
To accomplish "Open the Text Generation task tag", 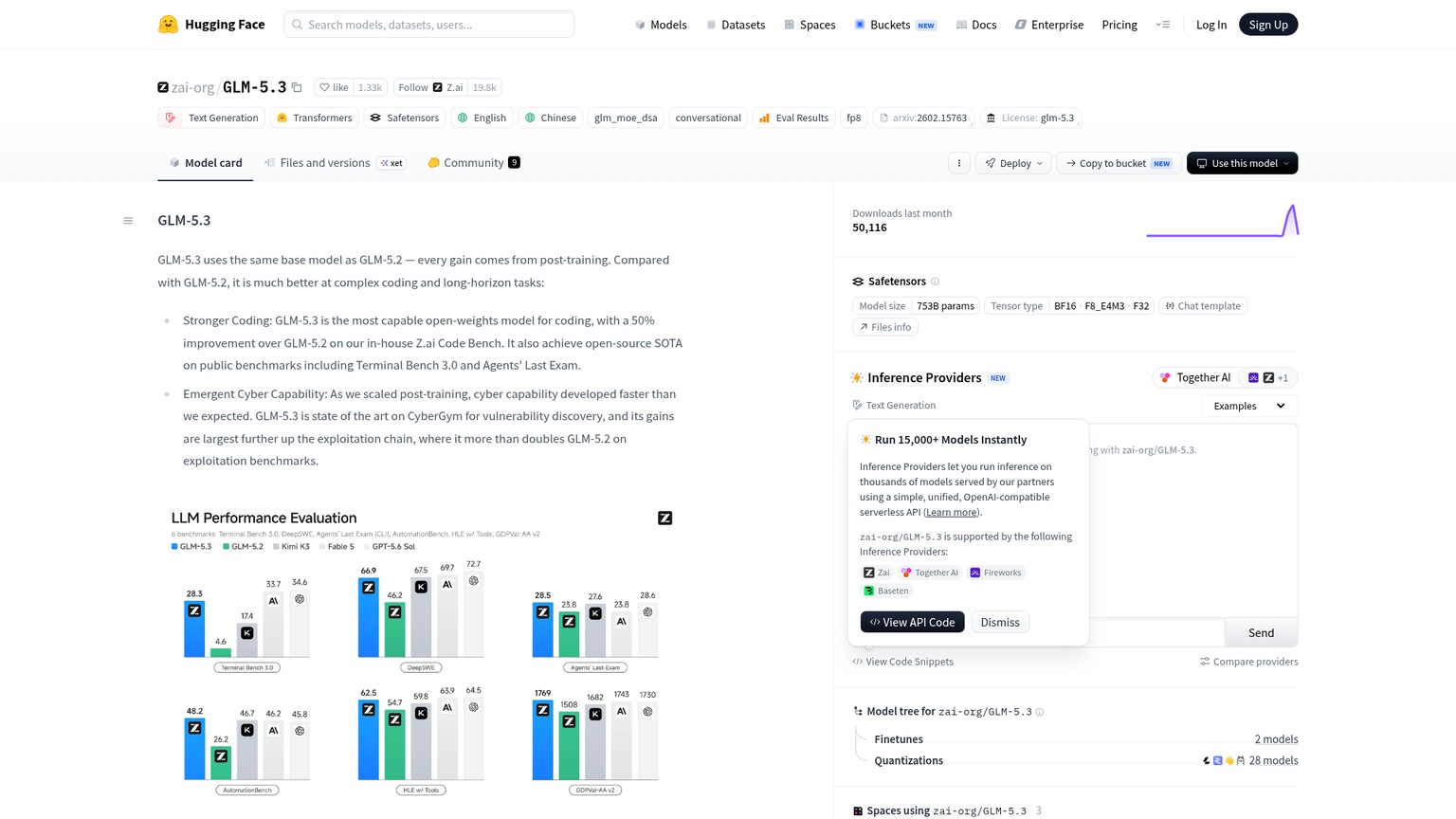I will tap(210, 118).
